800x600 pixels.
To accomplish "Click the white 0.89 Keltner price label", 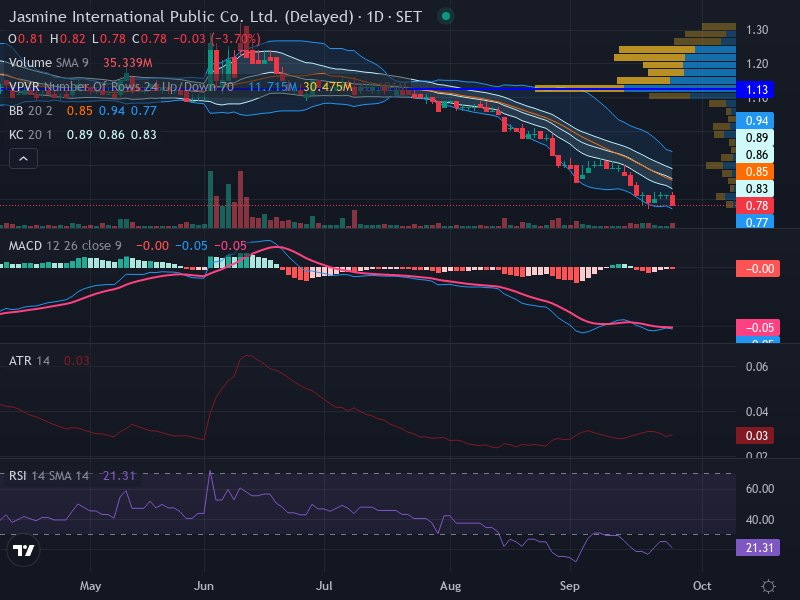I will point(756,138).
